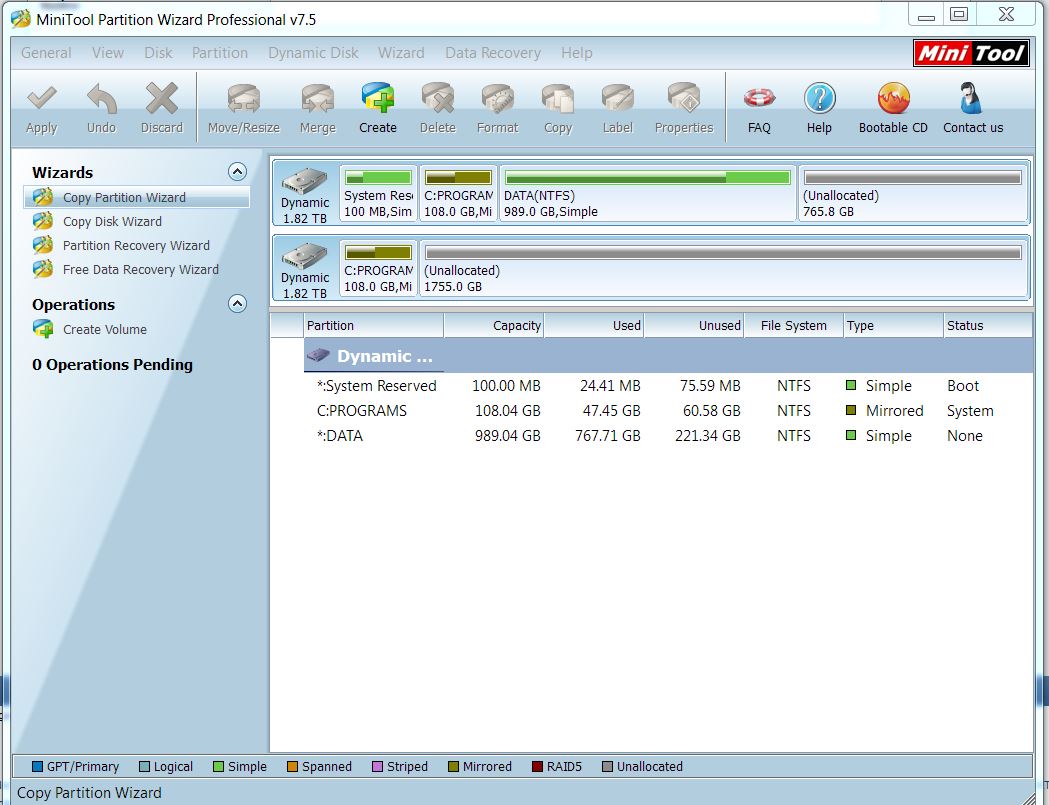
Task: Collapse the Wizards section
Action: 237,172
